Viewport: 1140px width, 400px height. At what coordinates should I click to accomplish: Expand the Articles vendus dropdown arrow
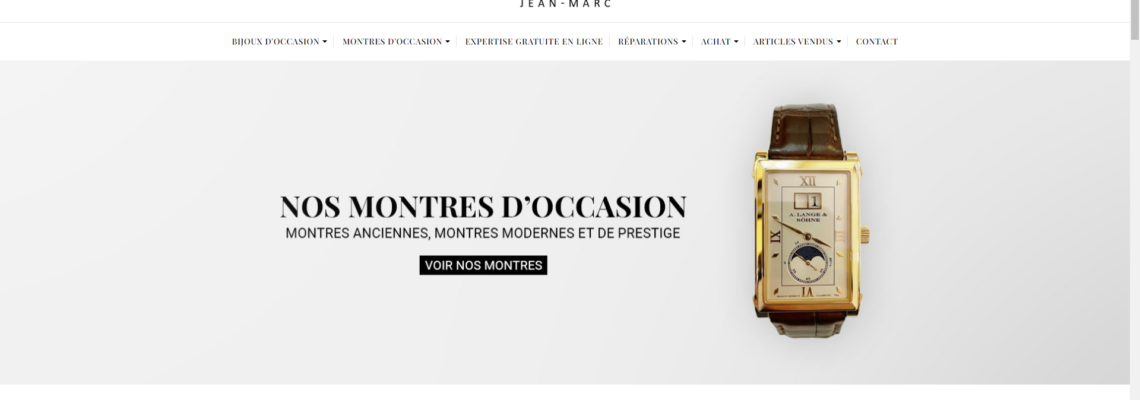838,42
